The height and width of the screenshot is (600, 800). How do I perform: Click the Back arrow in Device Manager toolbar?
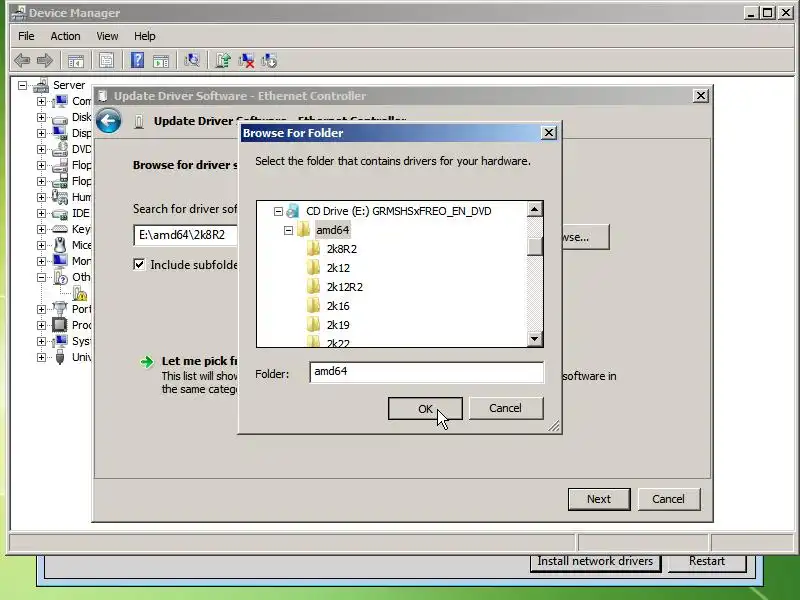tap(22, 61)
